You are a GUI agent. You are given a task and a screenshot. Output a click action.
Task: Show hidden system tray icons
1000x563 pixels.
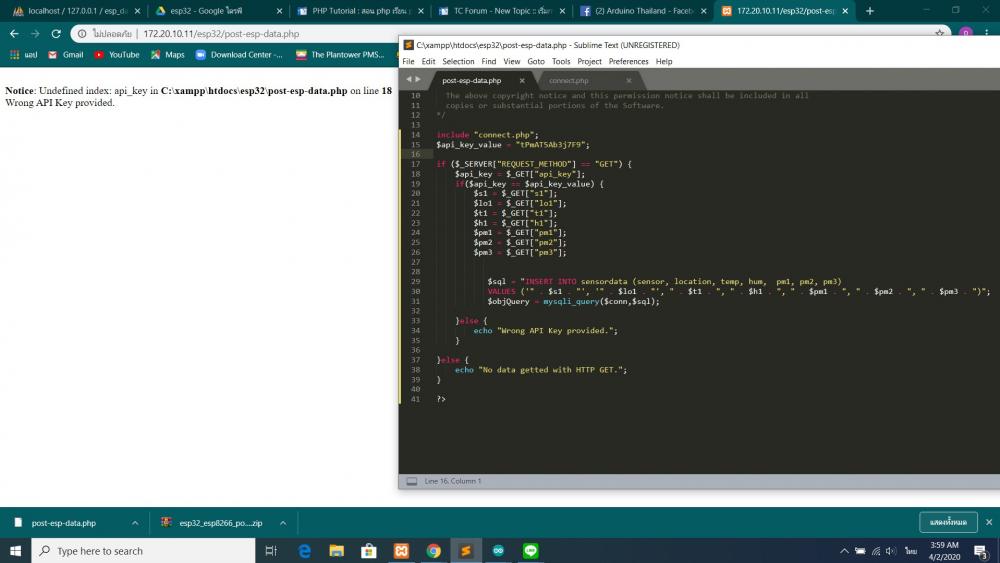click(x=845, y=551)
